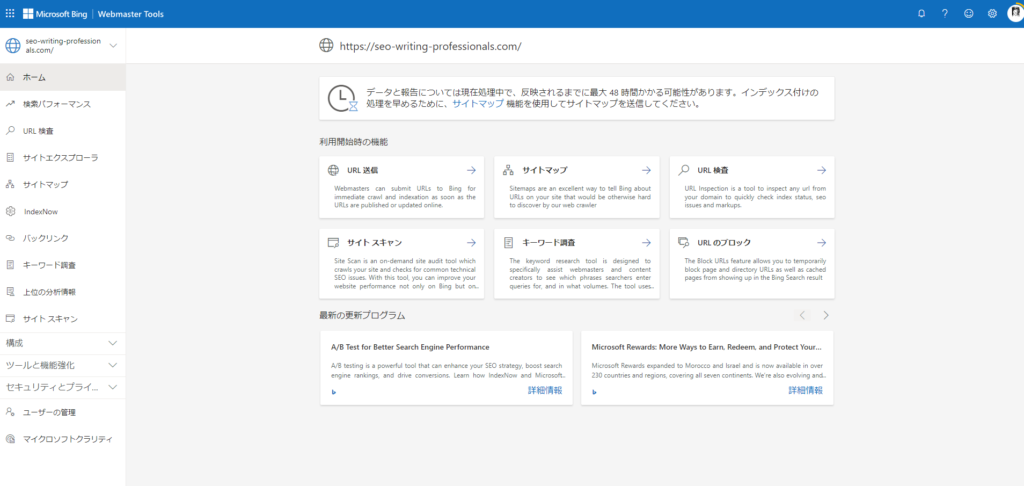Click the サイト スキャン icon in sidebar
The image size is (1024, 486).
10,319
